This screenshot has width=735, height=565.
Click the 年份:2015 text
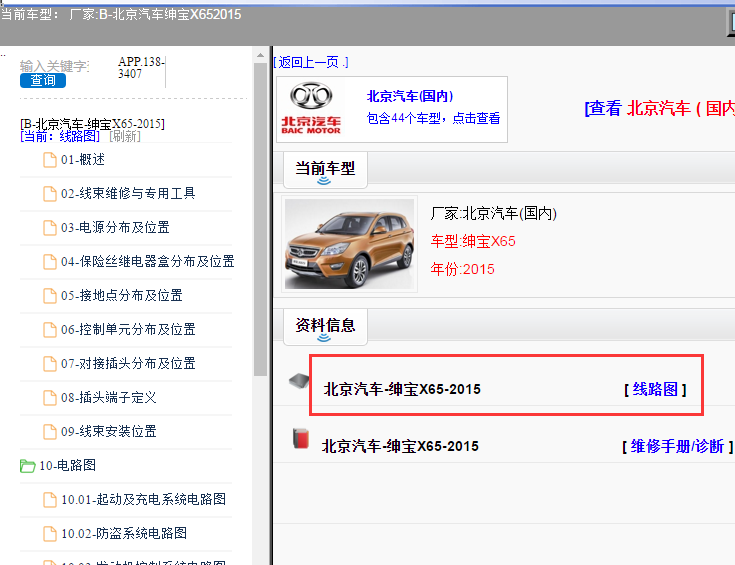(x=462, y=269)
